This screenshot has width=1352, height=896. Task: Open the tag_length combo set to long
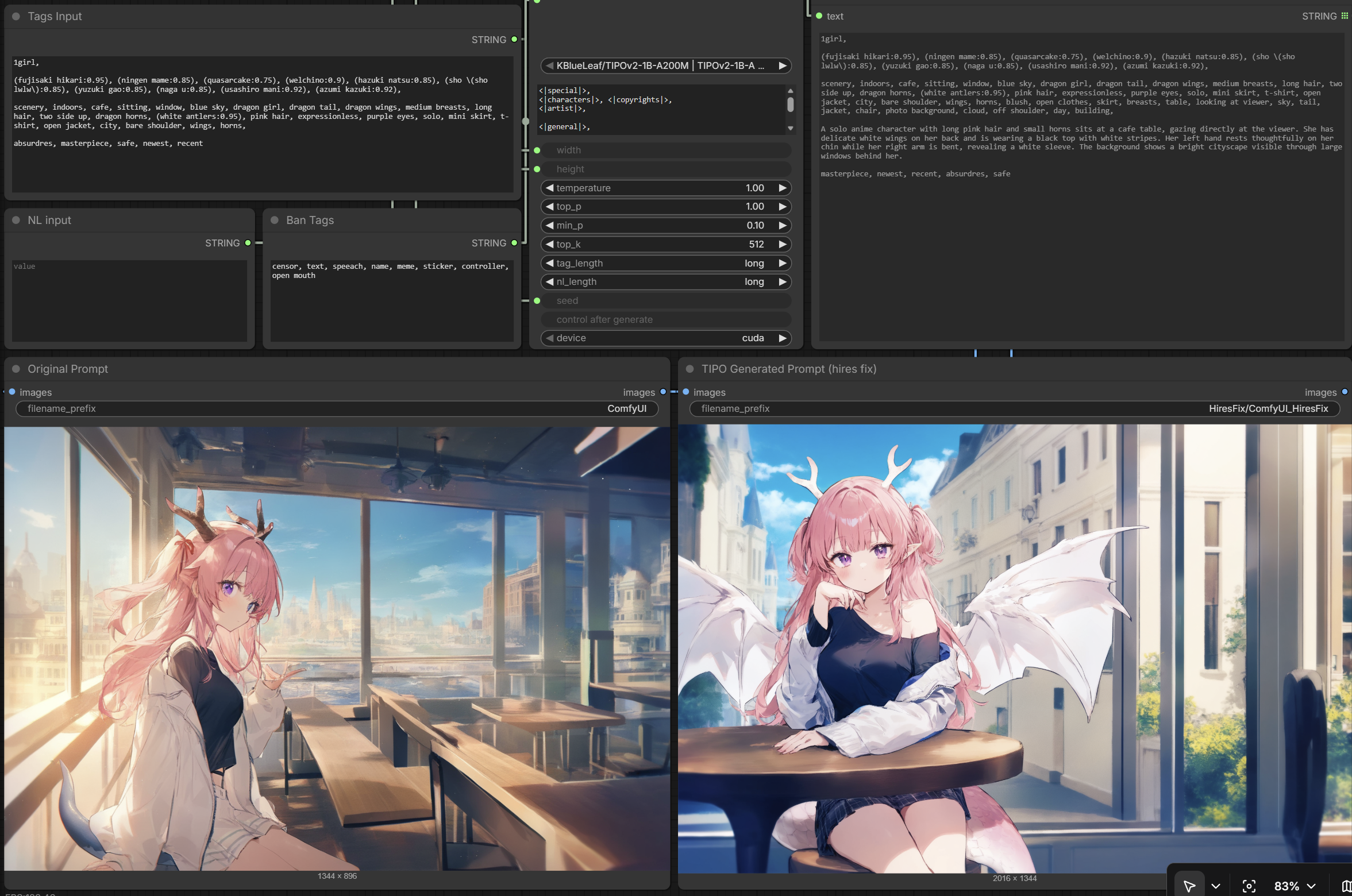666,263
